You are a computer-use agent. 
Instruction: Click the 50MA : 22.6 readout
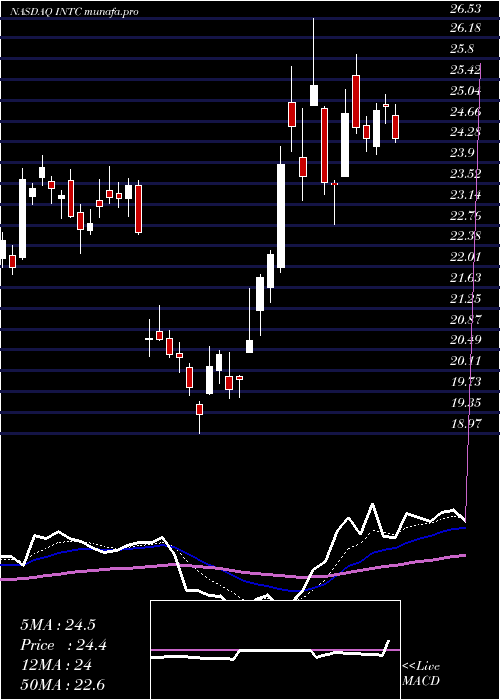click(62, 685)
